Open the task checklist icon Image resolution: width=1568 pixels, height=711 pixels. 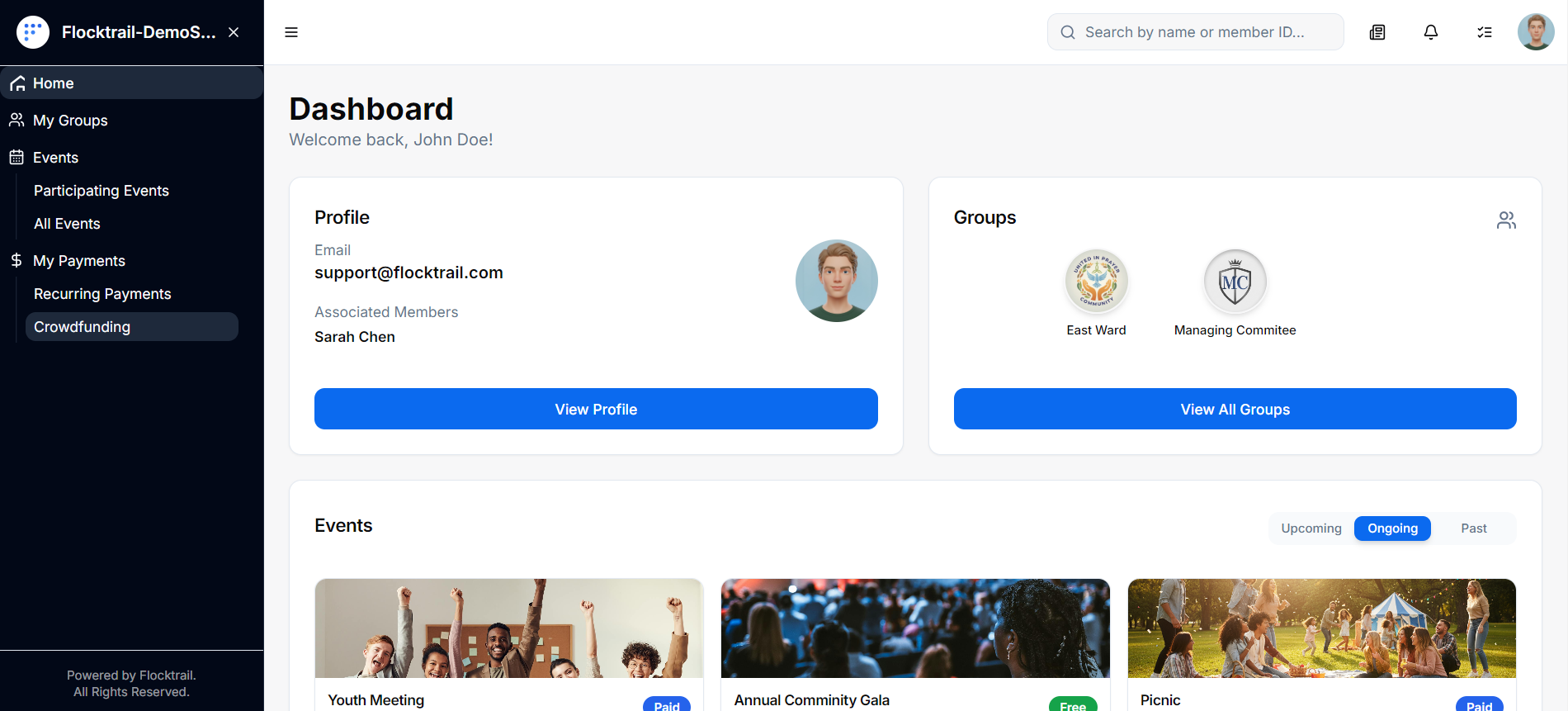coord(1485,31)
